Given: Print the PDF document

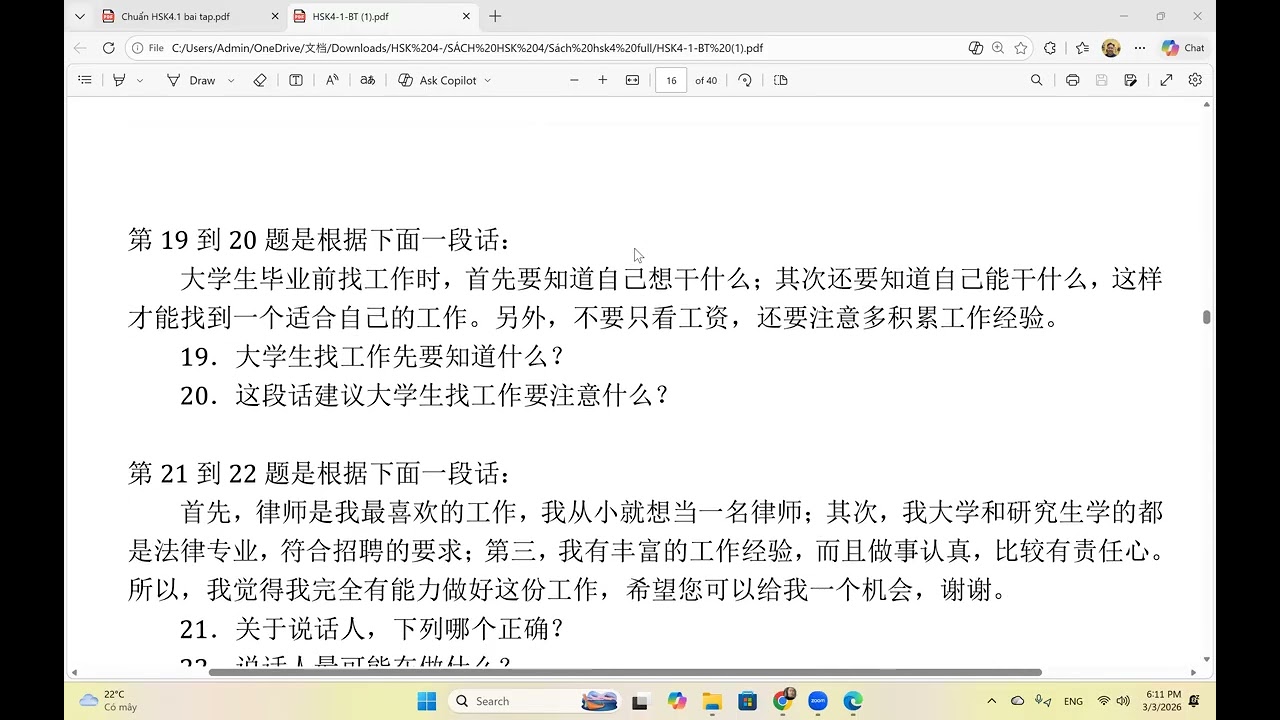Looking at the screenshot, I should [1073, 80].
